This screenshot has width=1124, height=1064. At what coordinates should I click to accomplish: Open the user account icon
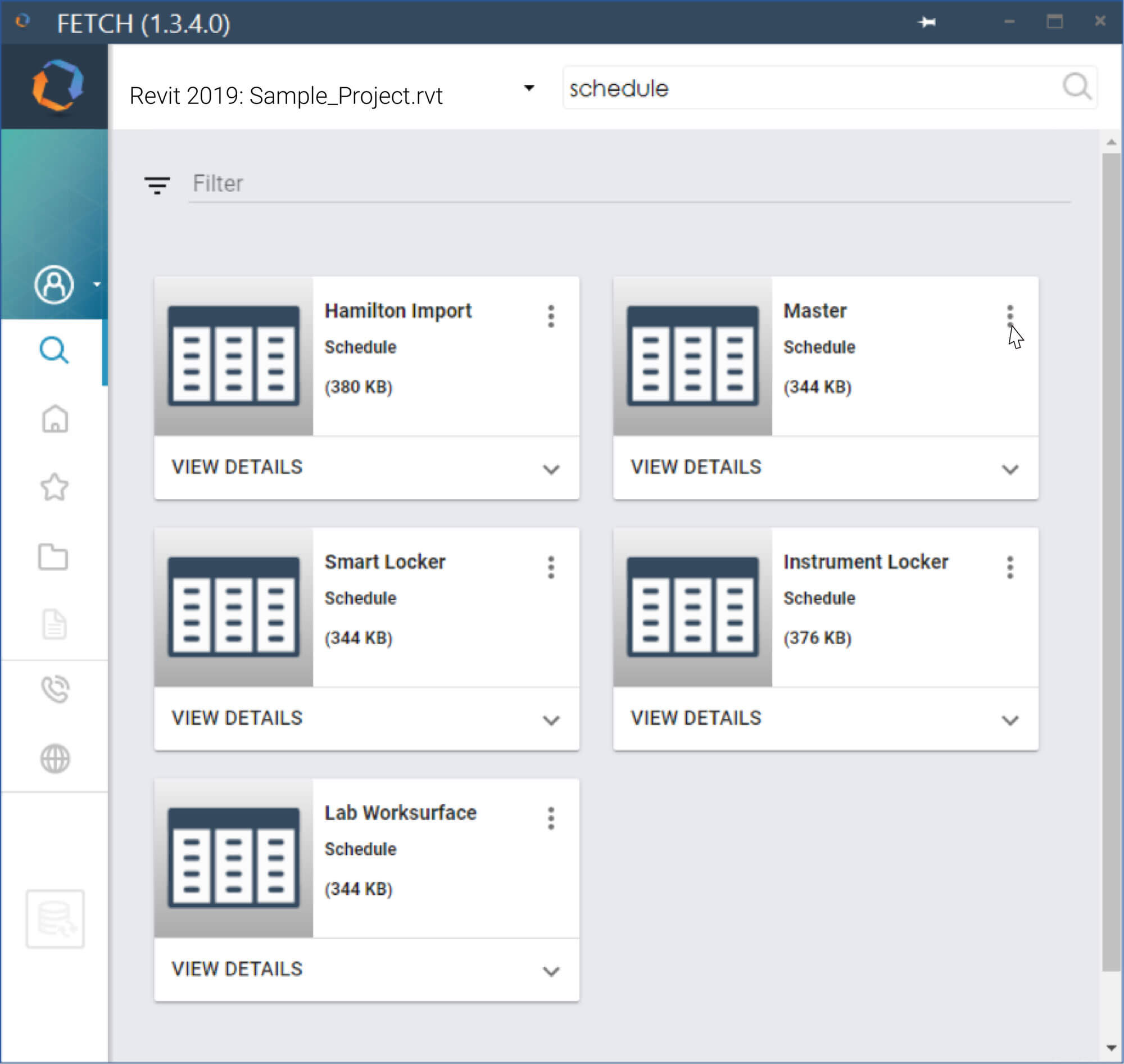[54, 284]
